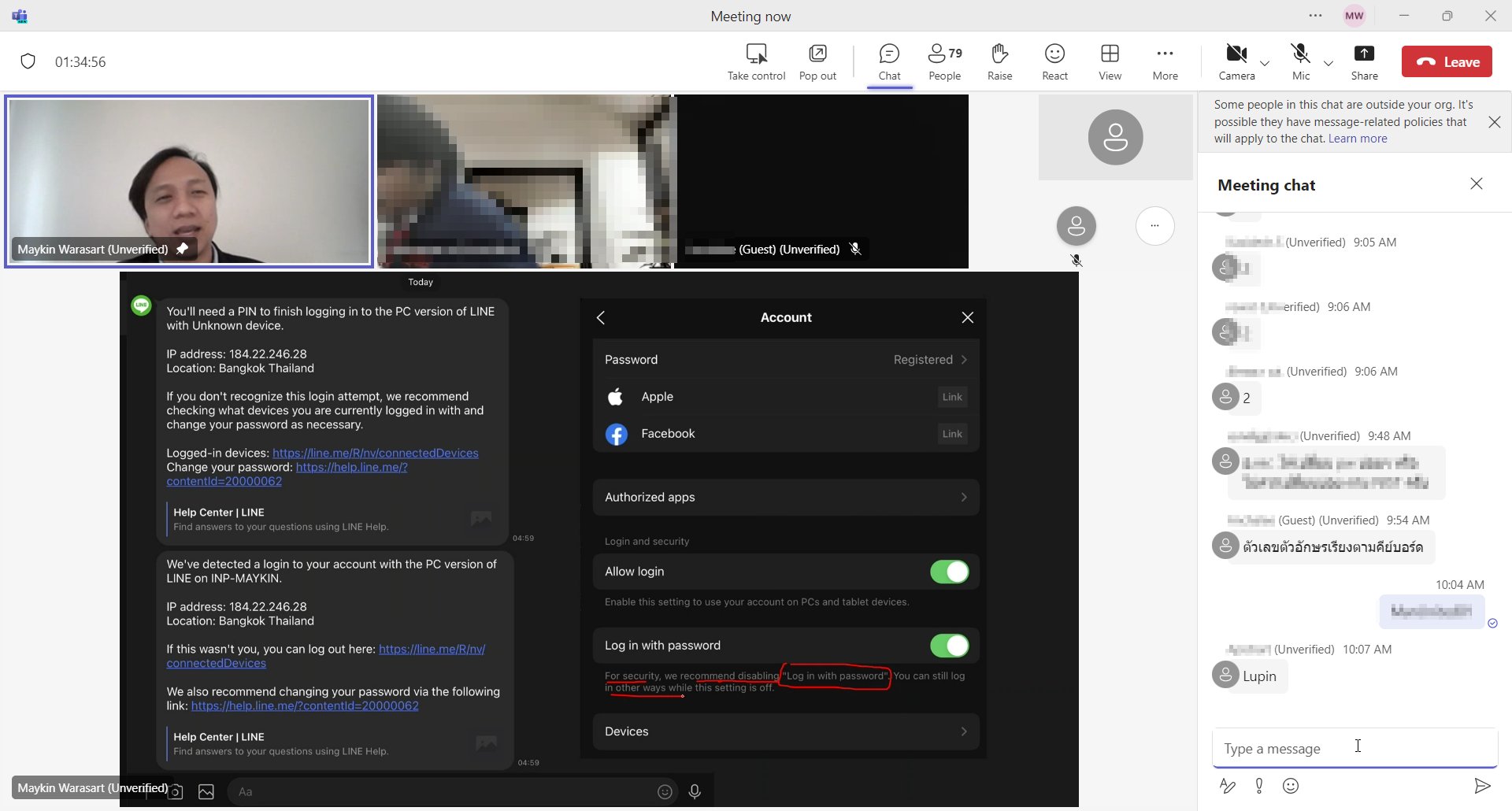
Task: Open More actions menu in toolbar
Action: [1165, 54]
